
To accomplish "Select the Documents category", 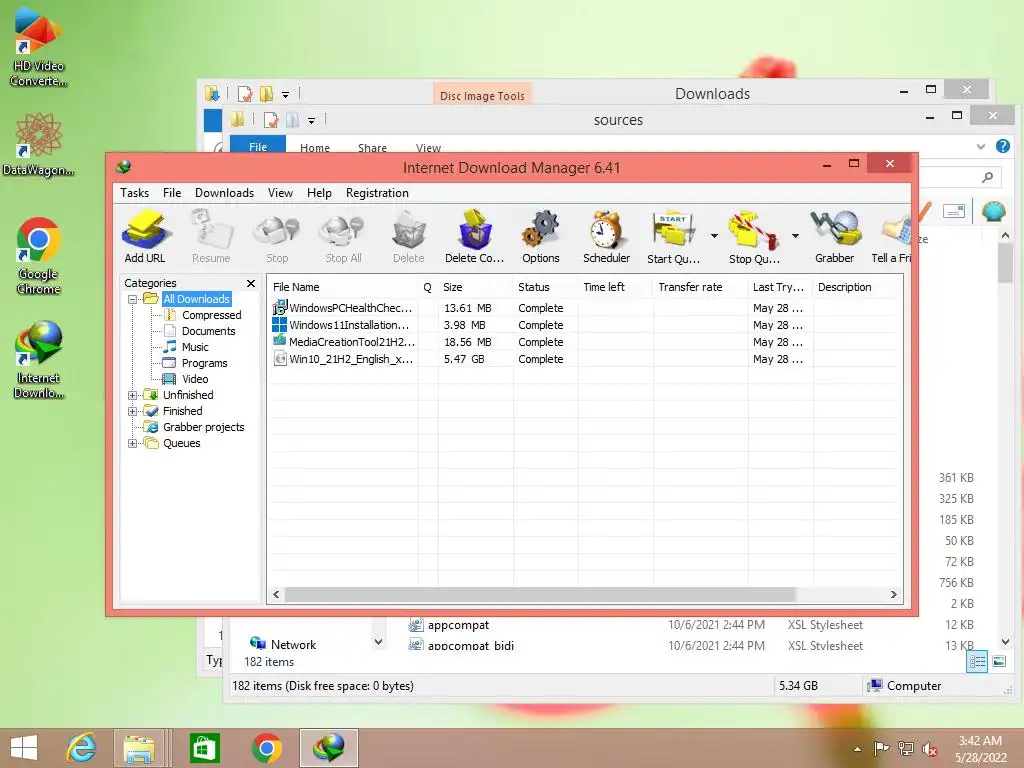I will (208, 331).
